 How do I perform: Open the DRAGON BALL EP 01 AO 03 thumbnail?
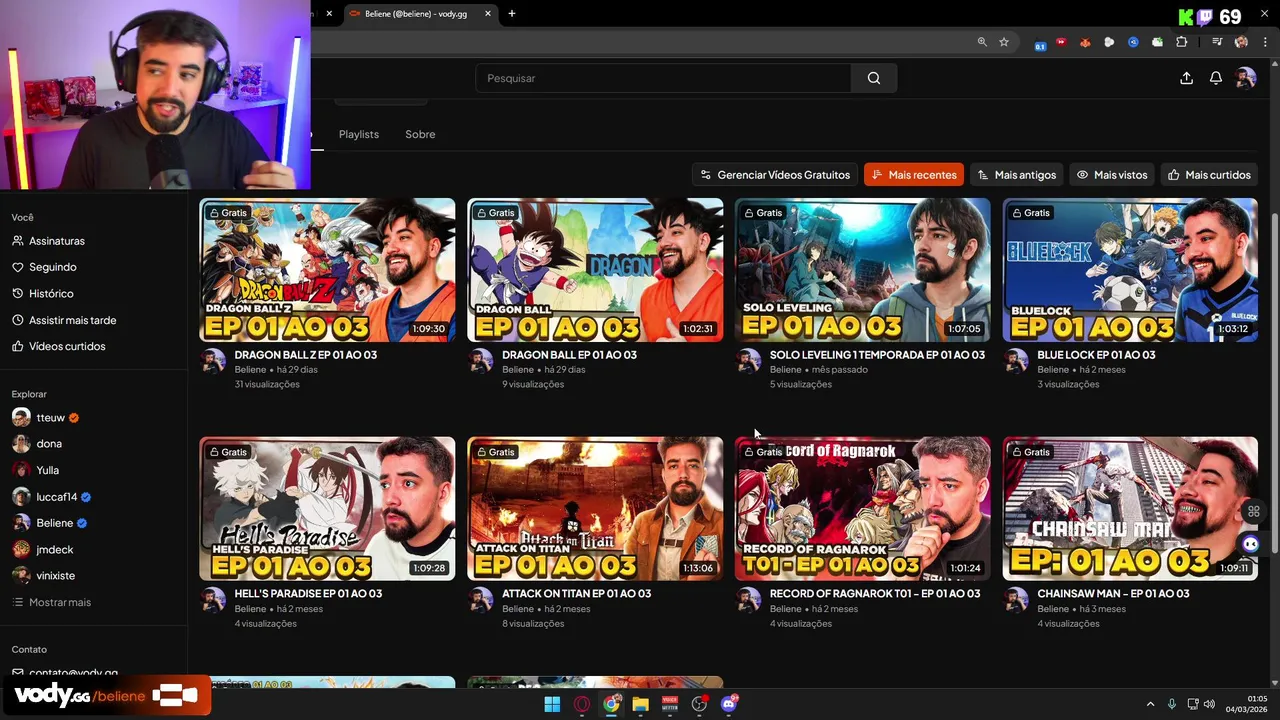click(595, 270)
